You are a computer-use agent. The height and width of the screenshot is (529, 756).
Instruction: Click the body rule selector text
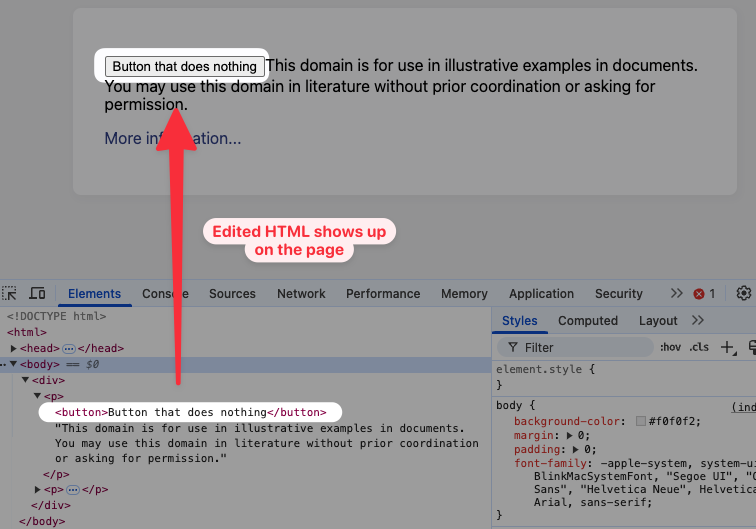[x=509, y=405]
